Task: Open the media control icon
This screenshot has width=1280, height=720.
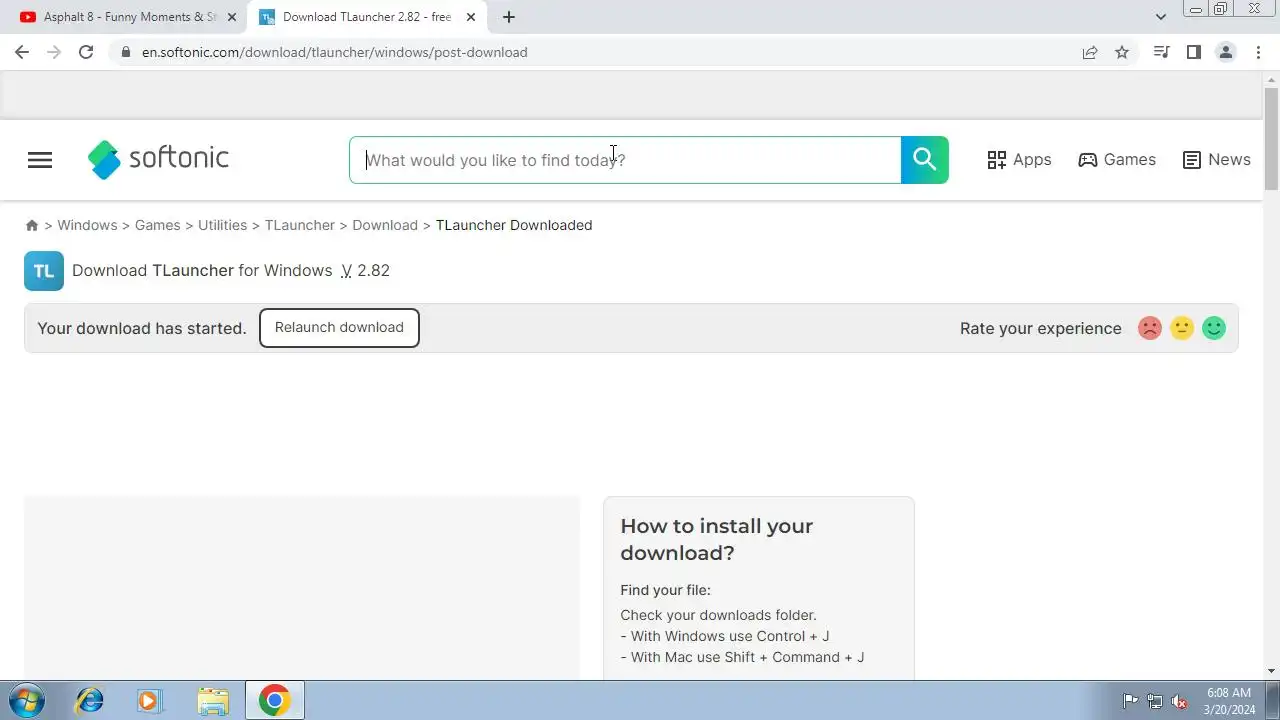Action: (1161, 52)
